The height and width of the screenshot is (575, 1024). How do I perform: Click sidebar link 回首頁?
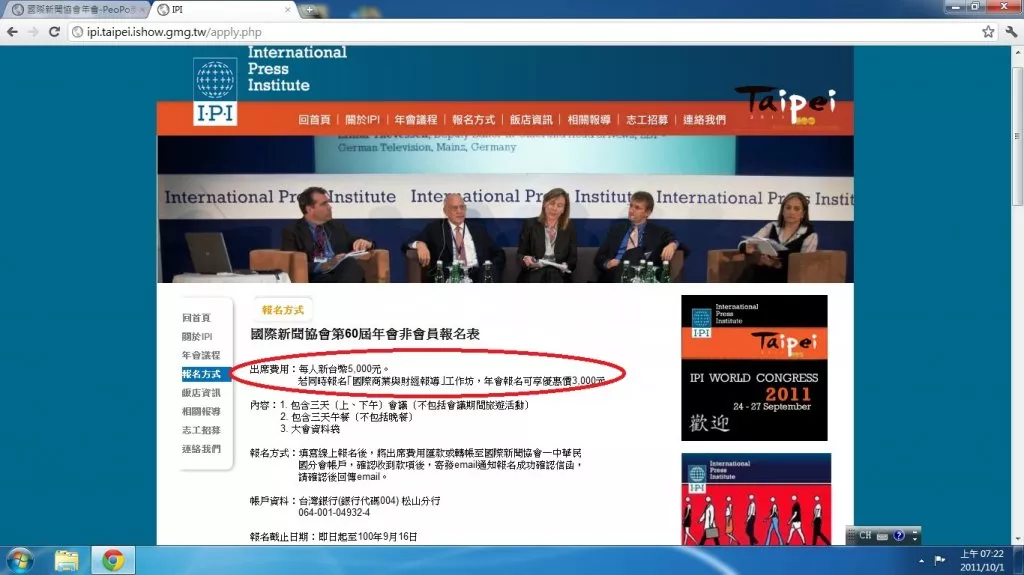coord(197,318)
